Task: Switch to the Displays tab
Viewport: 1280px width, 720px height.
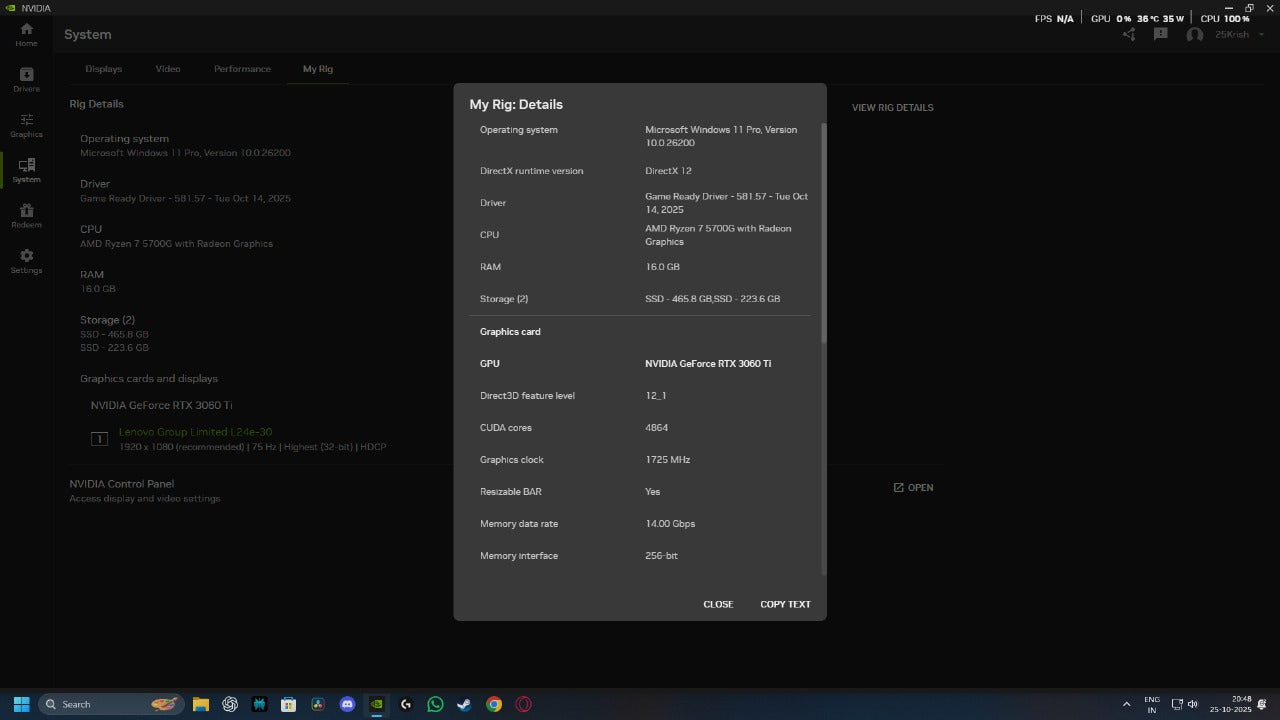Action: tap(103, 69)
